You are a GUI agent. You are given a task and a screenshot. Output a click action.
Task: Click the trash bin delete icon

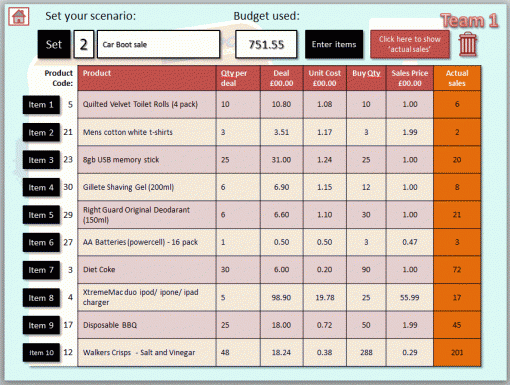pos(467,44)
